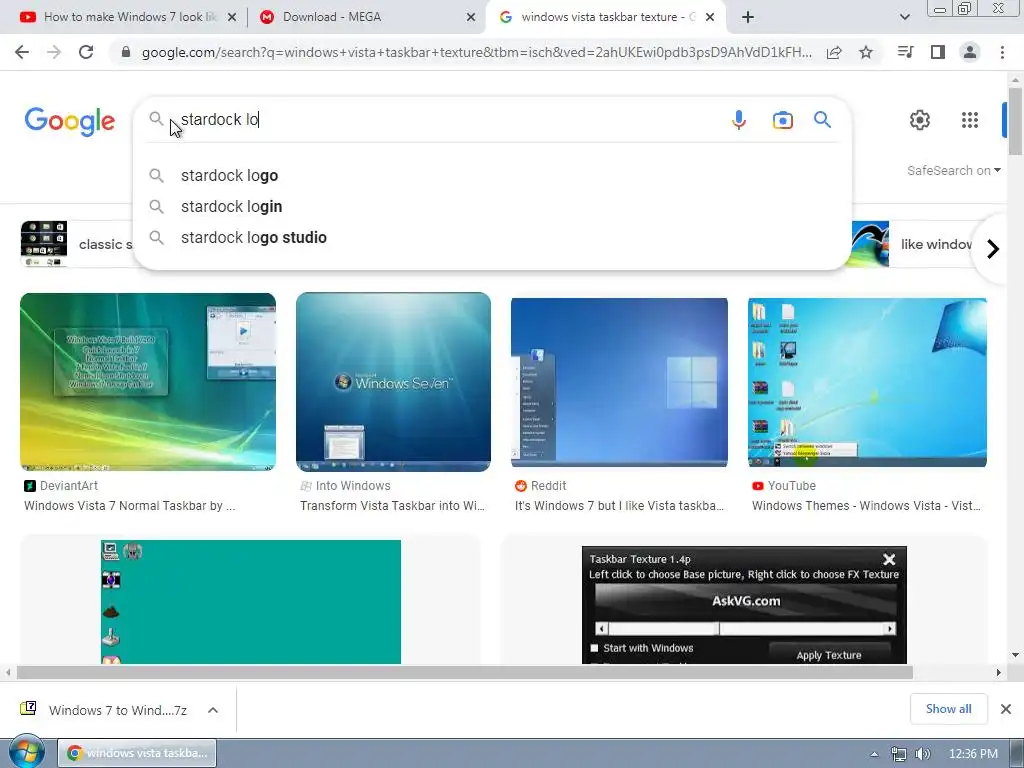The height and width of the screenshot is (768, 1024).
Task: Open the tab search dropdown arrow
Action: (904, 18)
